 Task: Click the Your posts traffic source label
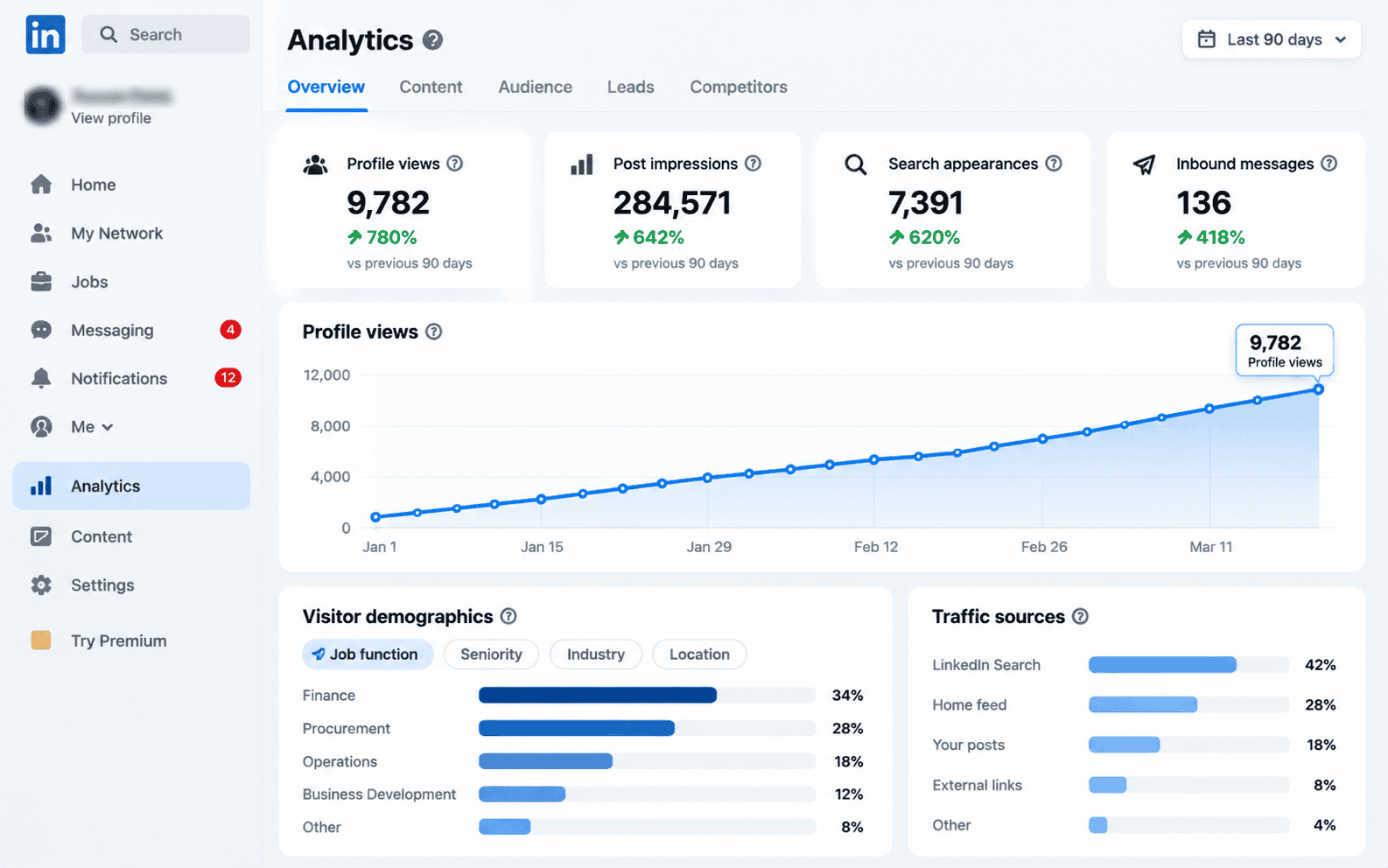tap(968, 745)
